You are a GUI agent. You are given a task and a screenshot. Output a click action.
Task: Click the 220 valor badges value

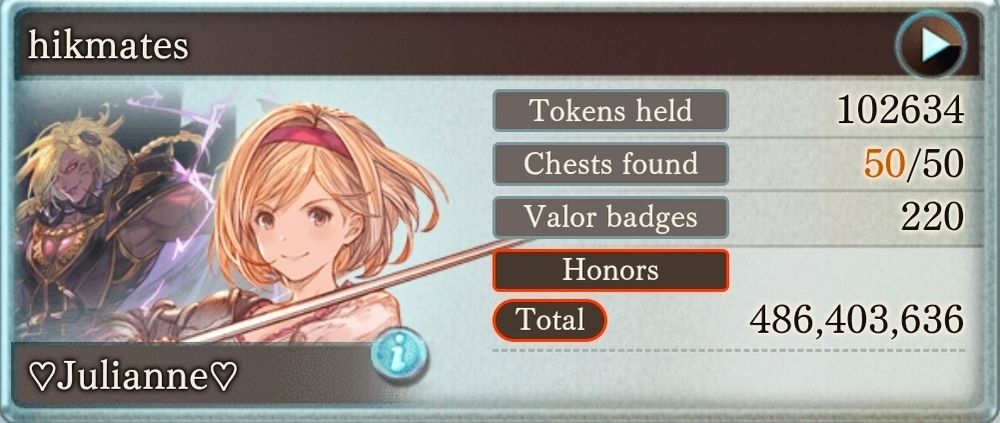click(x=932, y=218)
